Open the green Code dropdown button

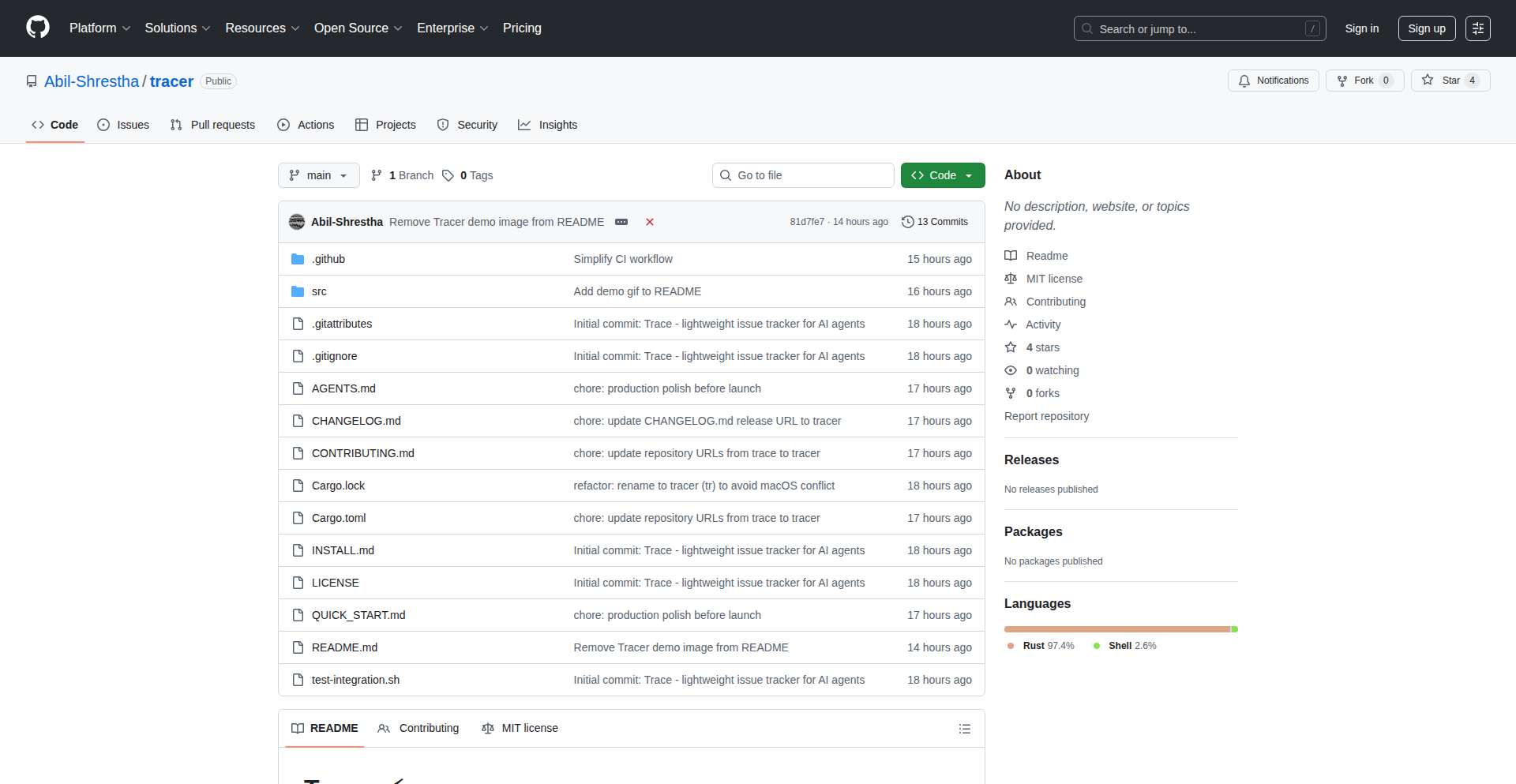click(943, 175)
